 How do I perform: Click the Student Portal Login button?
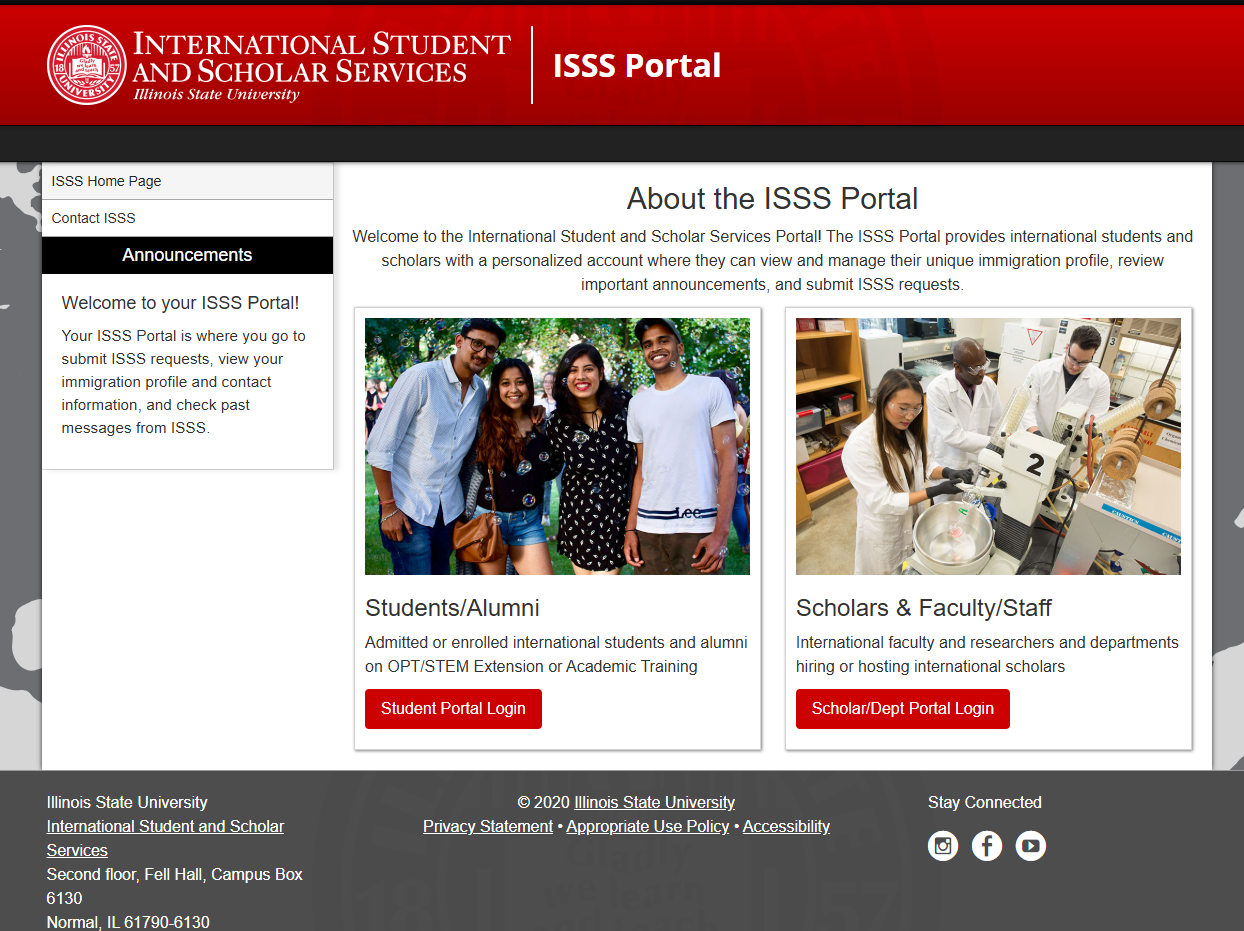pyautogui.click(x=453, y=708)
